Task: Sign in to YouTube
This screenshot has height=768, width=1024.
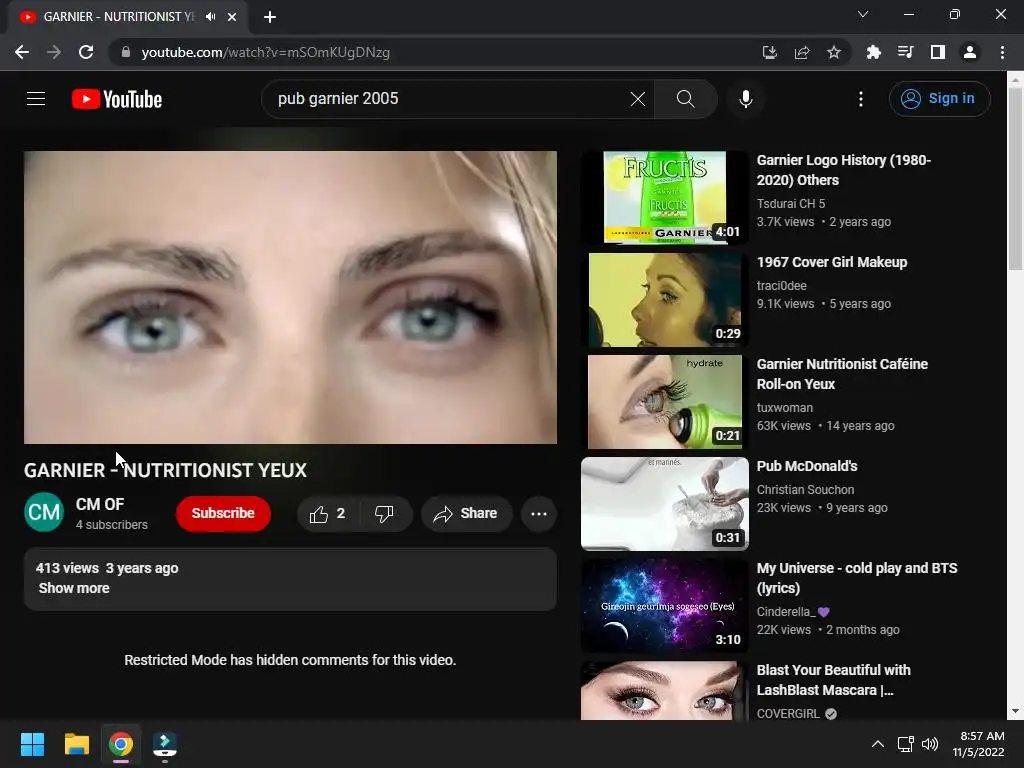Action: coord(939,99)
